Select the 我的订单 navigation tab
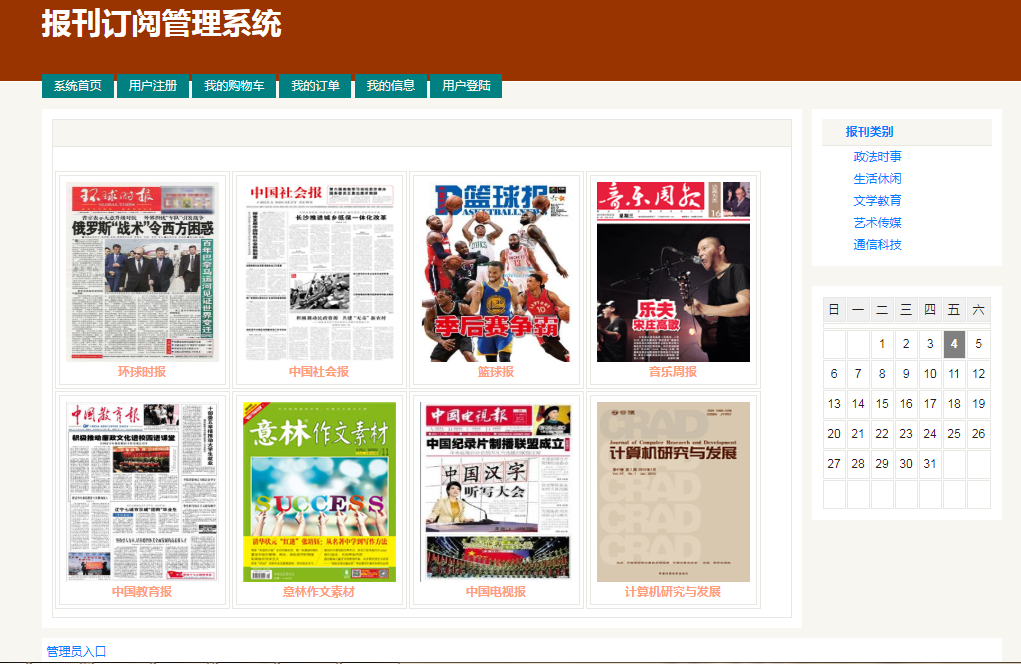The image size is (1021, 664). 315,86
